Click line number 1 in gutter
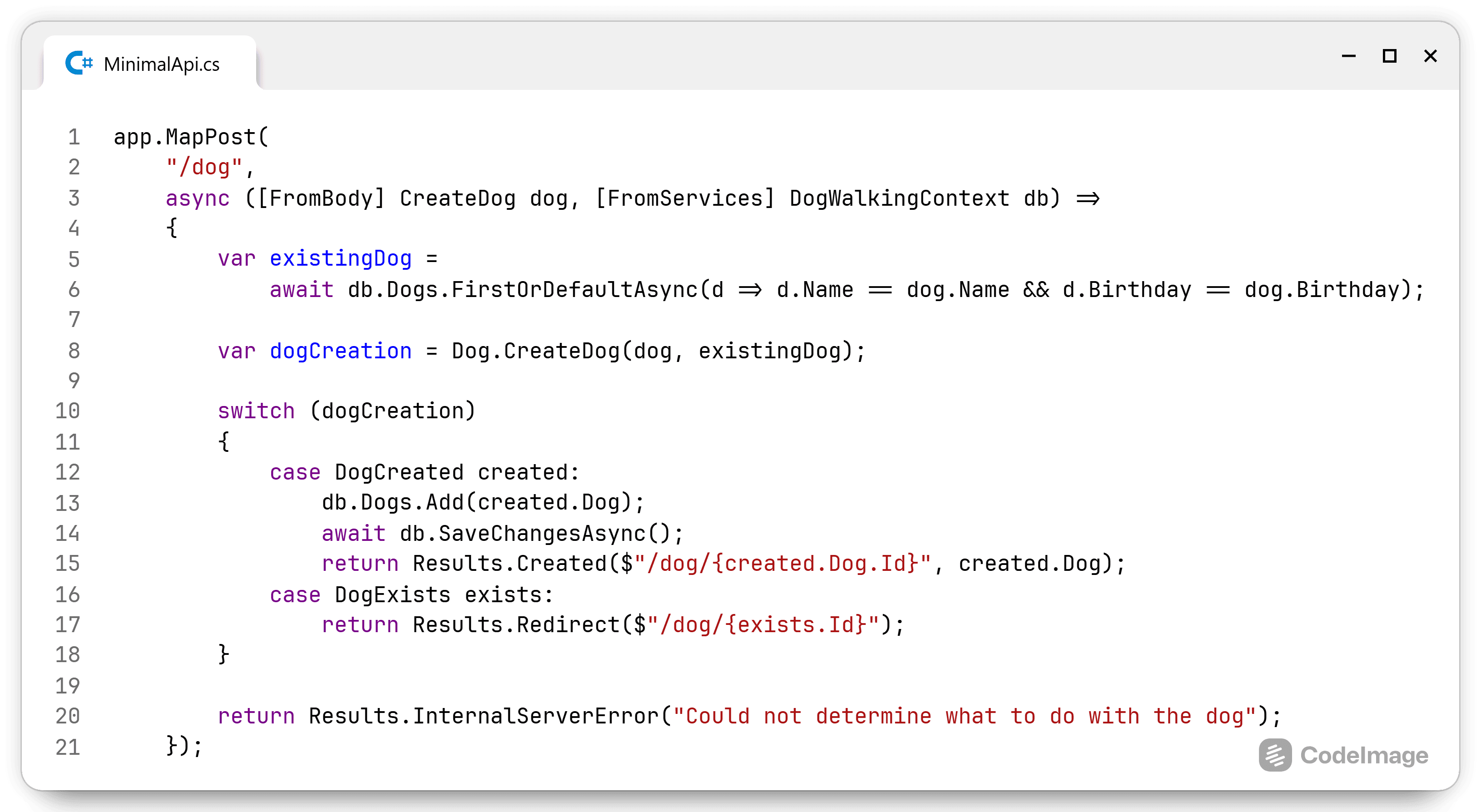Image resolution: width=1481 pixels, height=812 pixels. [74, 138]
